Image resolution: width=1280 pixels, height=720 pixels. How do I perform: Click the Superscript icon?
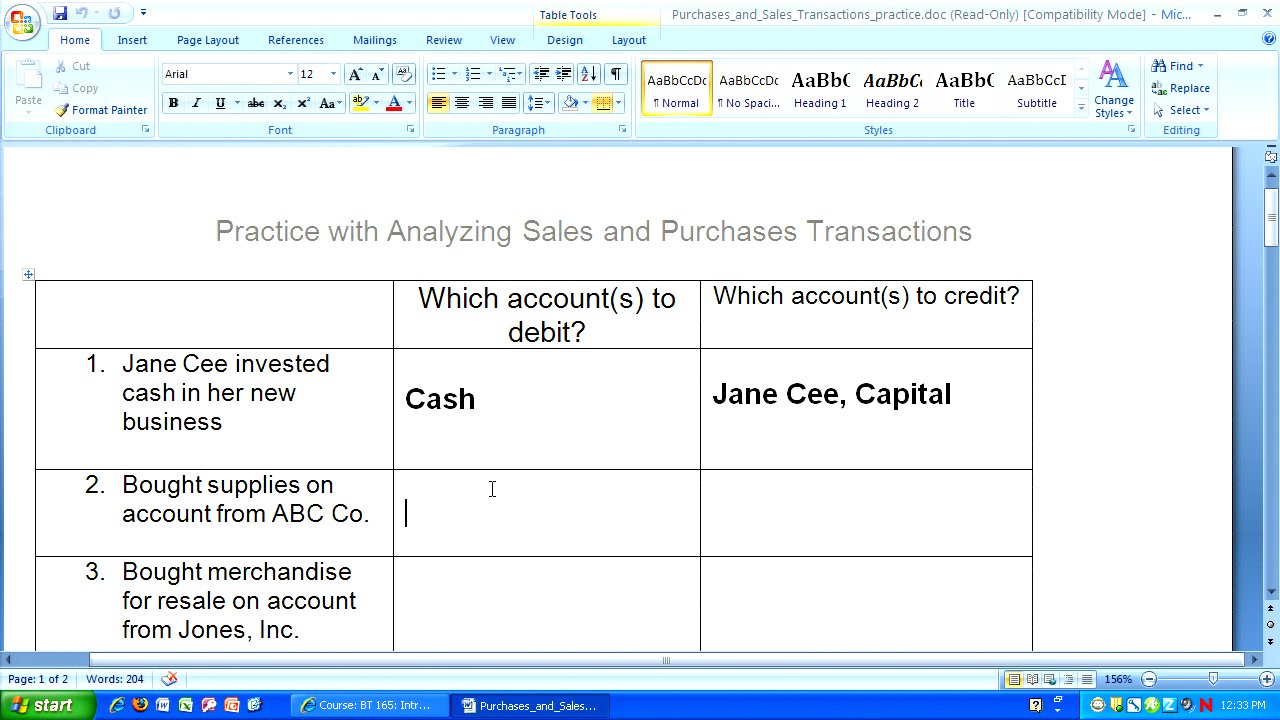[x=303, y=103]
